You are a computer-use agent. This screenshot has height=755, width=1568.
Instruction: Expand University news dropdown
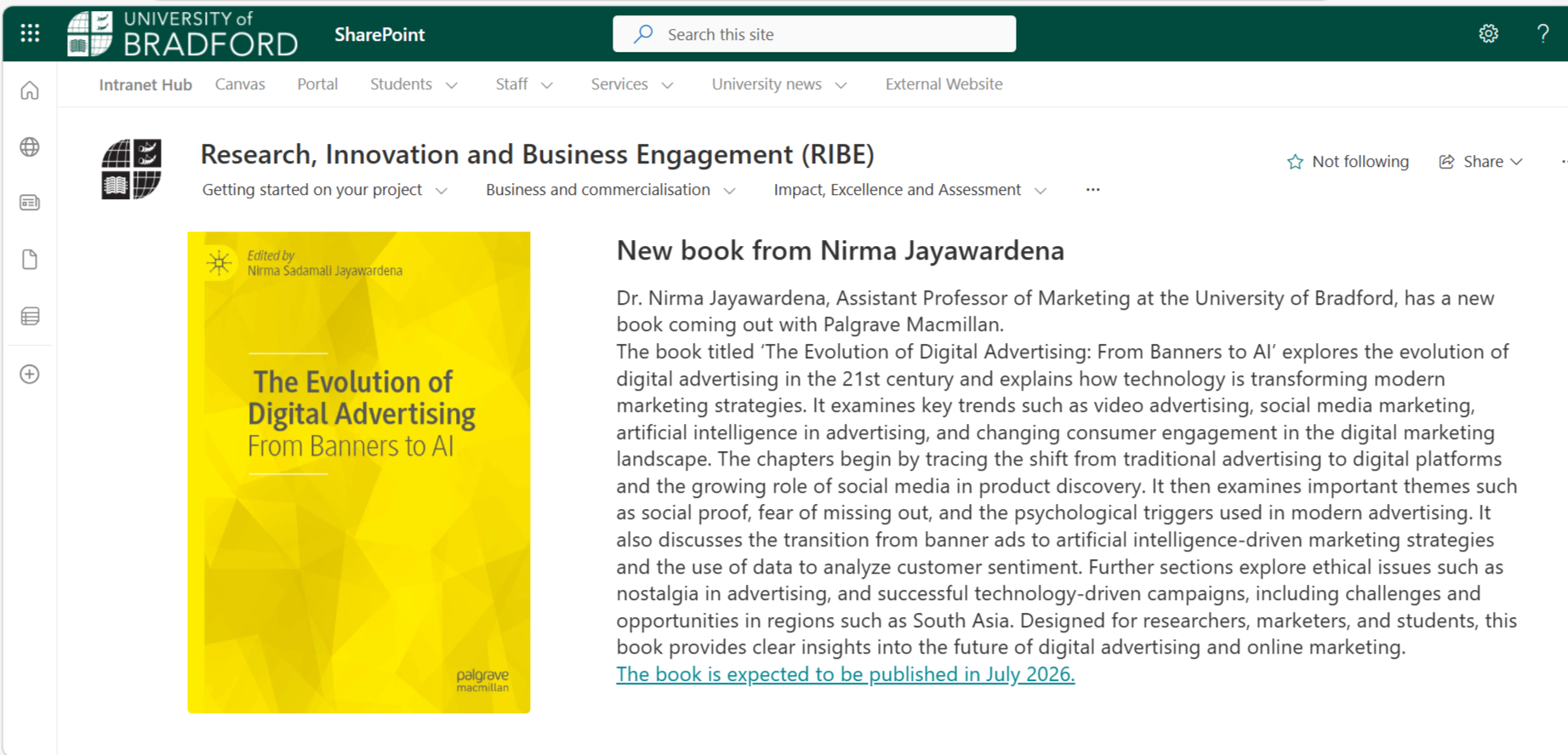(x=779, y=84)
